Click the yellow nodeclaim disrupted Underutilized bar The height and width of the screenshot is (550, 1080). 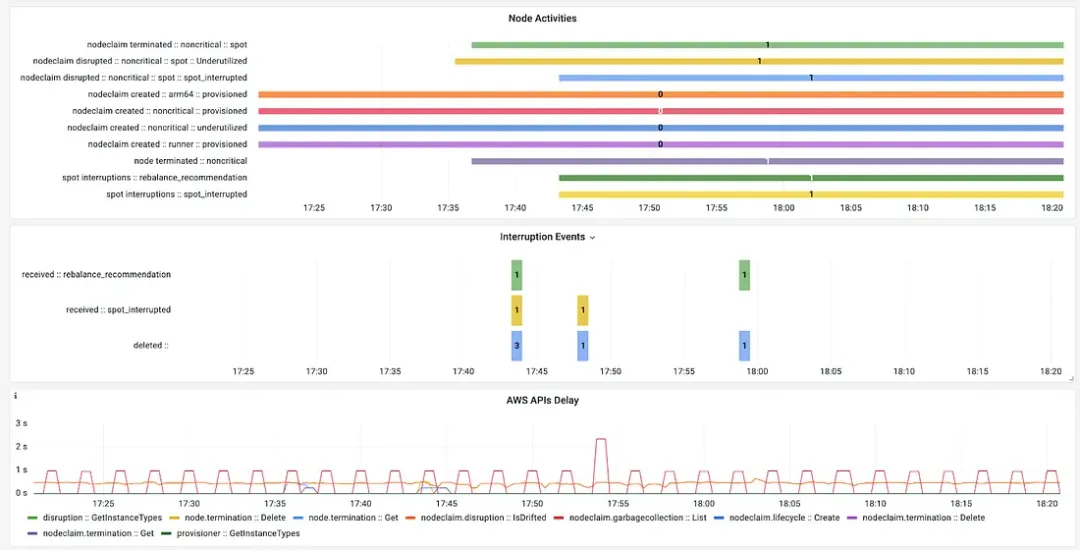click(x=759, y=61)
